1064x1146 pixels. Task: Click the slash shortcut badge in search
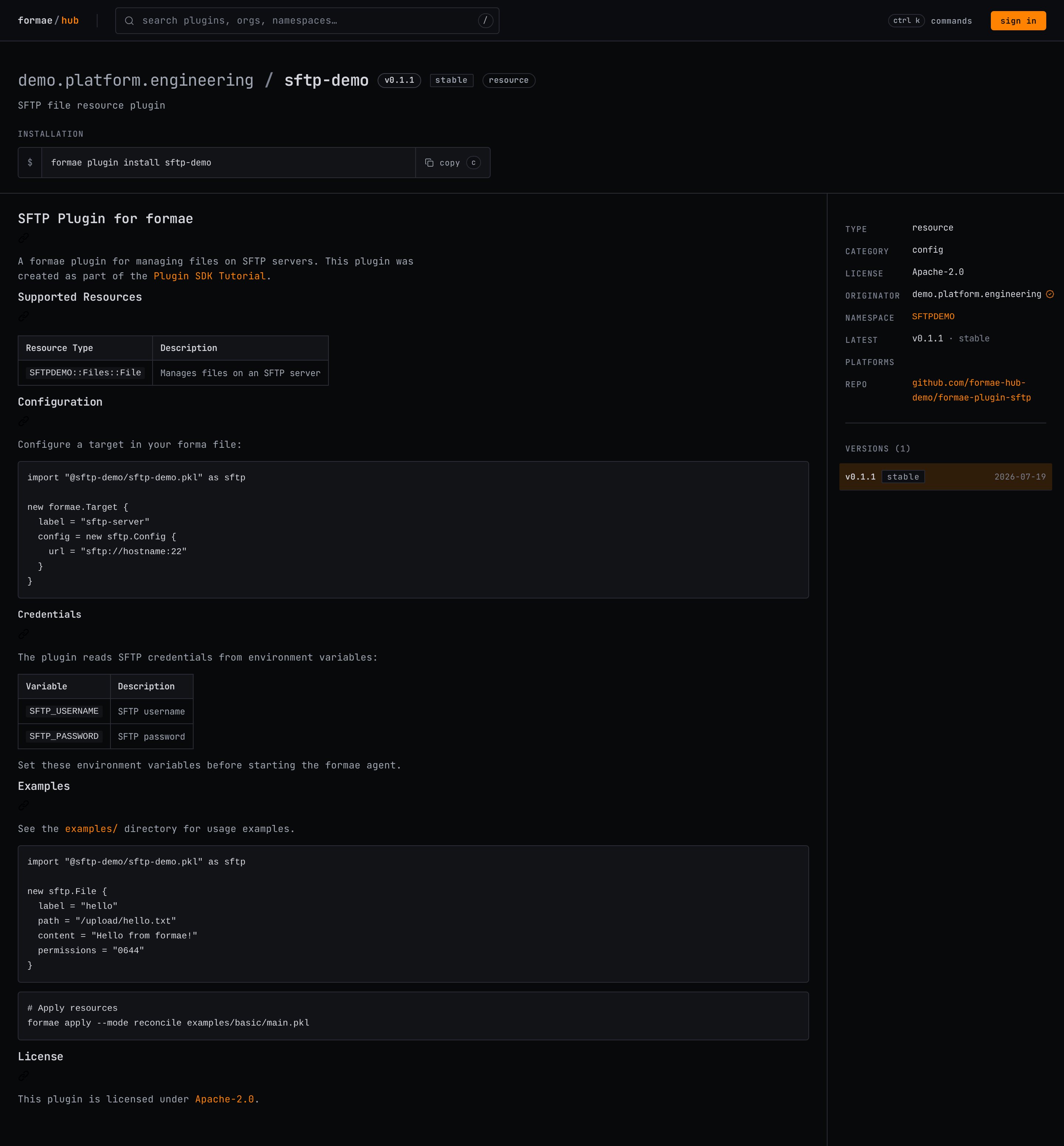click(485, 21)
